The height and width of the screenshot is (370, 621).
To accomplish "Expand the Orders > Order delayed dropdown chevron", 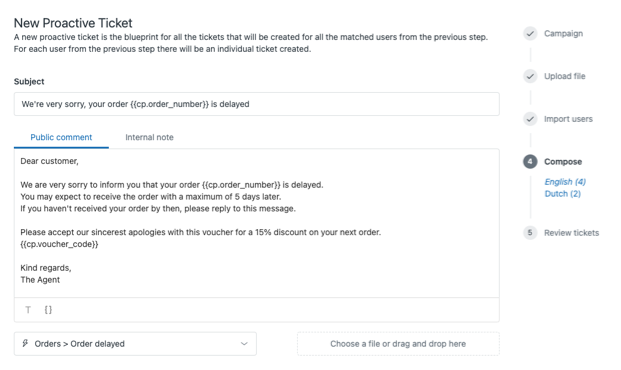I will [244, 343].
